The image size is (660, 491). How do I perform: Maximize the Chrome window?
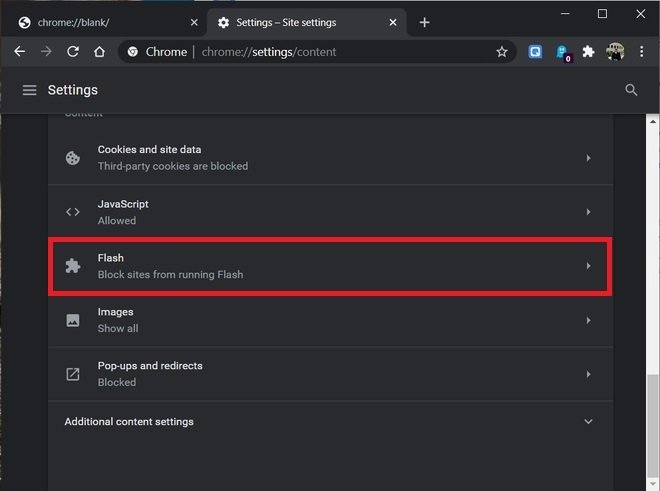[602, 13]
